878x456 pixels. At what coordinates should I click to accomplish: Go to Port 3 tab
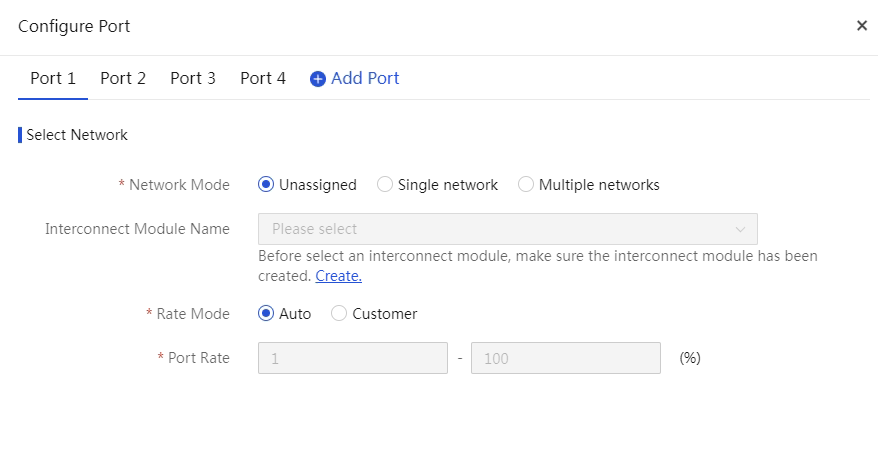coord(193,78)
